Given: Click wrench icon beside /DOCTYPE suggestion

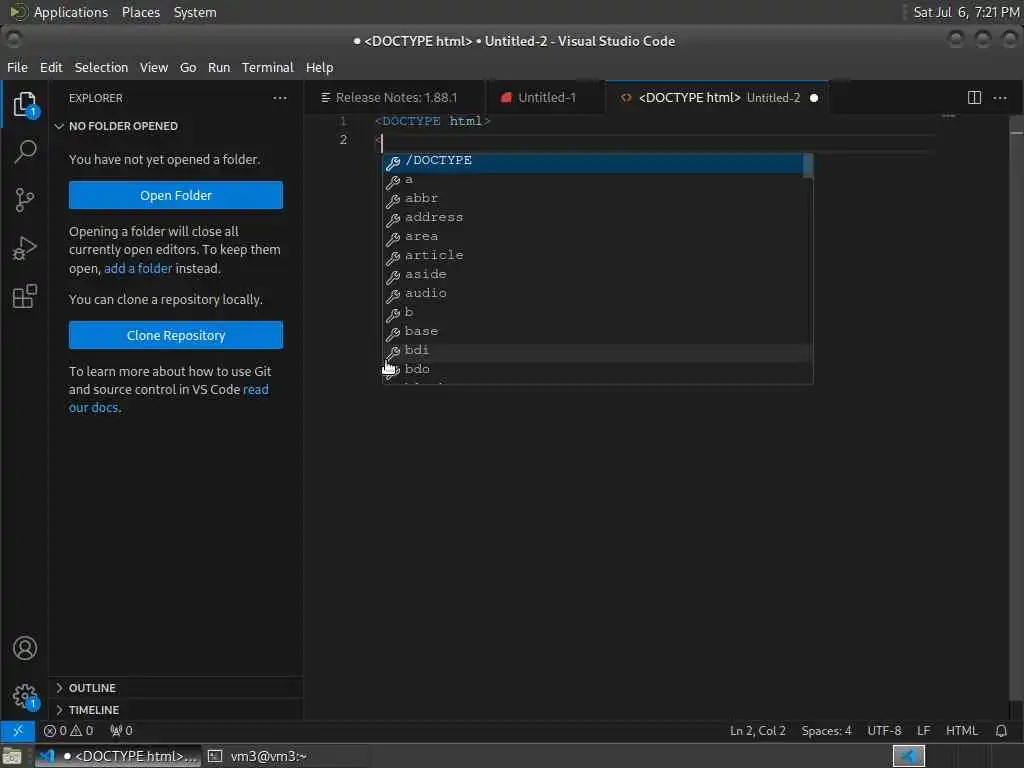Looking at the screenshot, I should pyautogui.click(x=392, y=163).
